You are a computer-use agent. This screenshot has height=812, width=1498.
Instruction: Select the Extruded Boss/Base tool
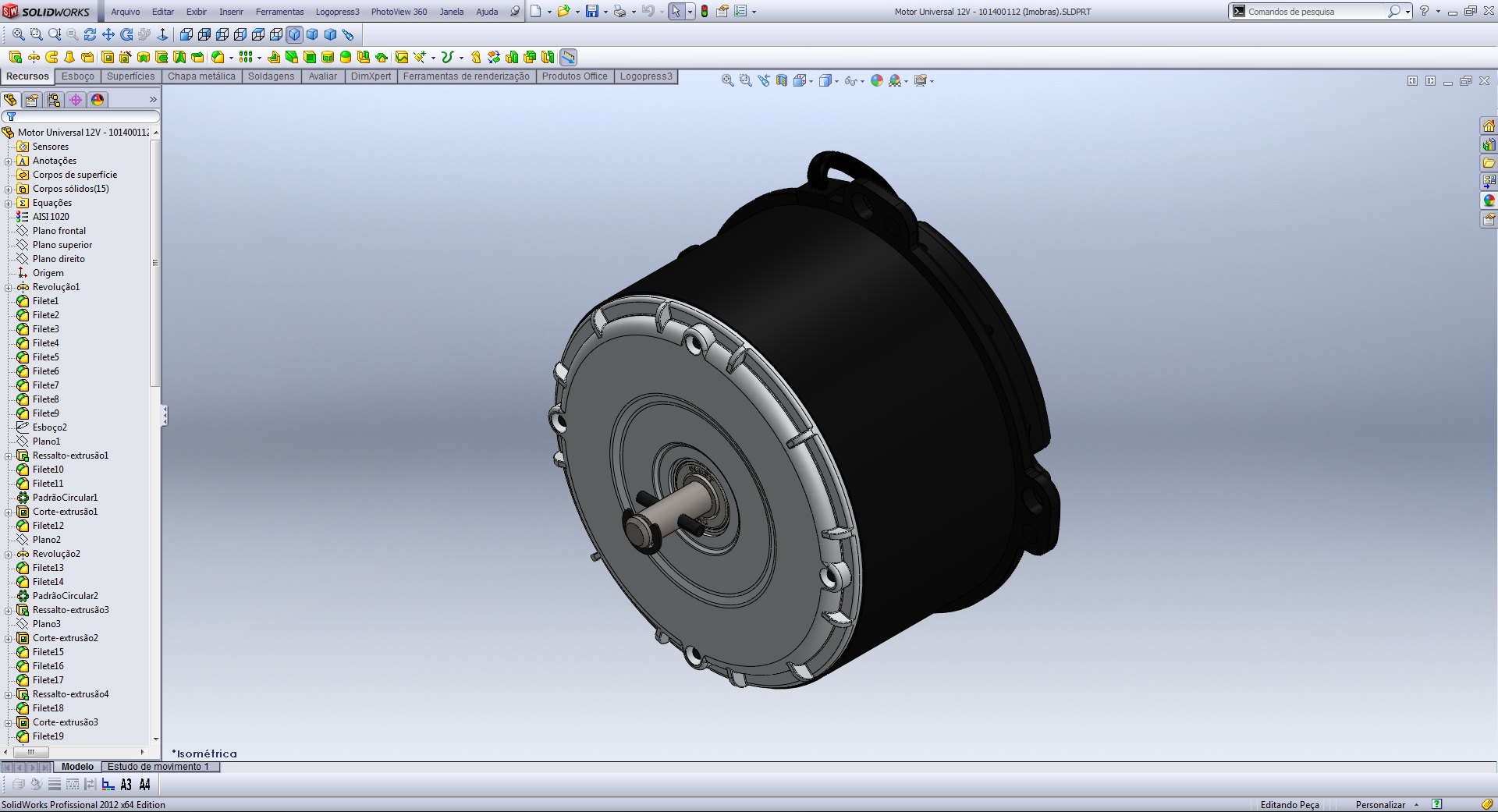16,57
